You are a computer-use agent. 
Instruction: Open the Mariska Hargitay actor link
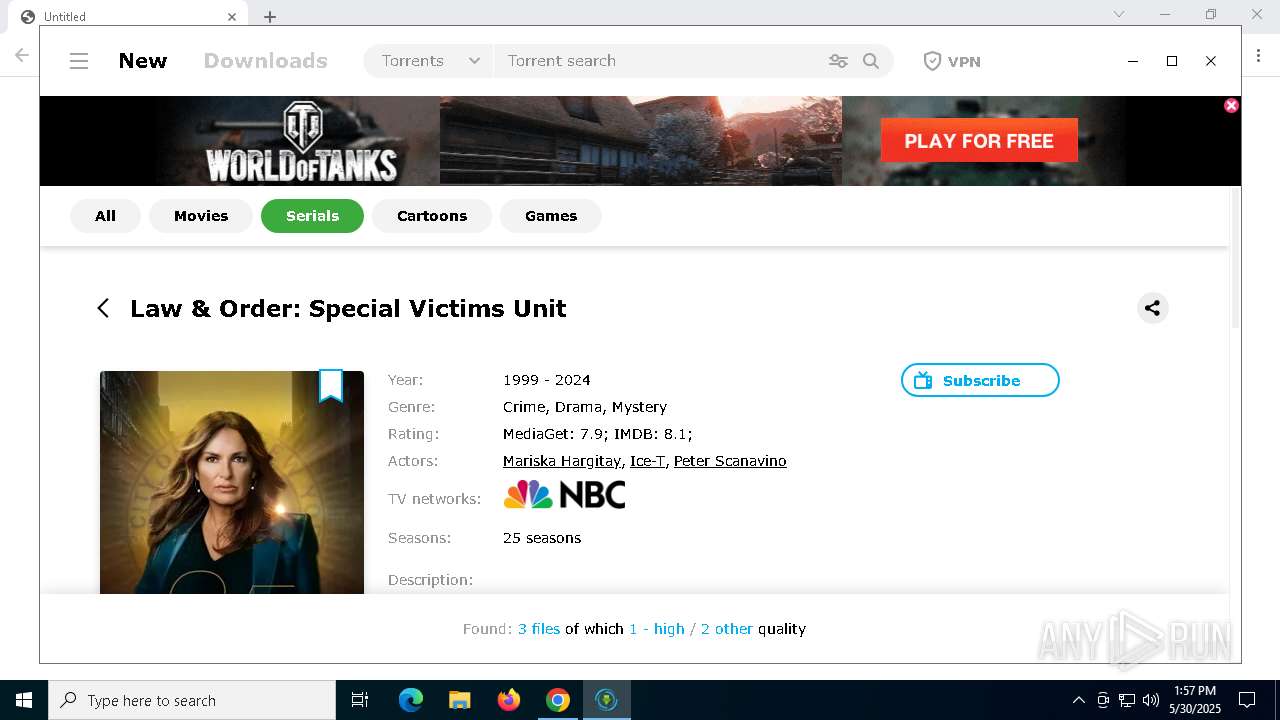[562, 461]
